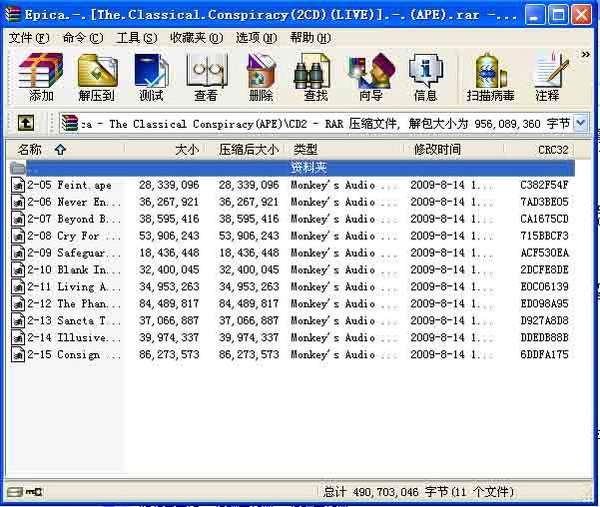
Task: Sort by 名称 column header
Action: (x=66, y=149)
